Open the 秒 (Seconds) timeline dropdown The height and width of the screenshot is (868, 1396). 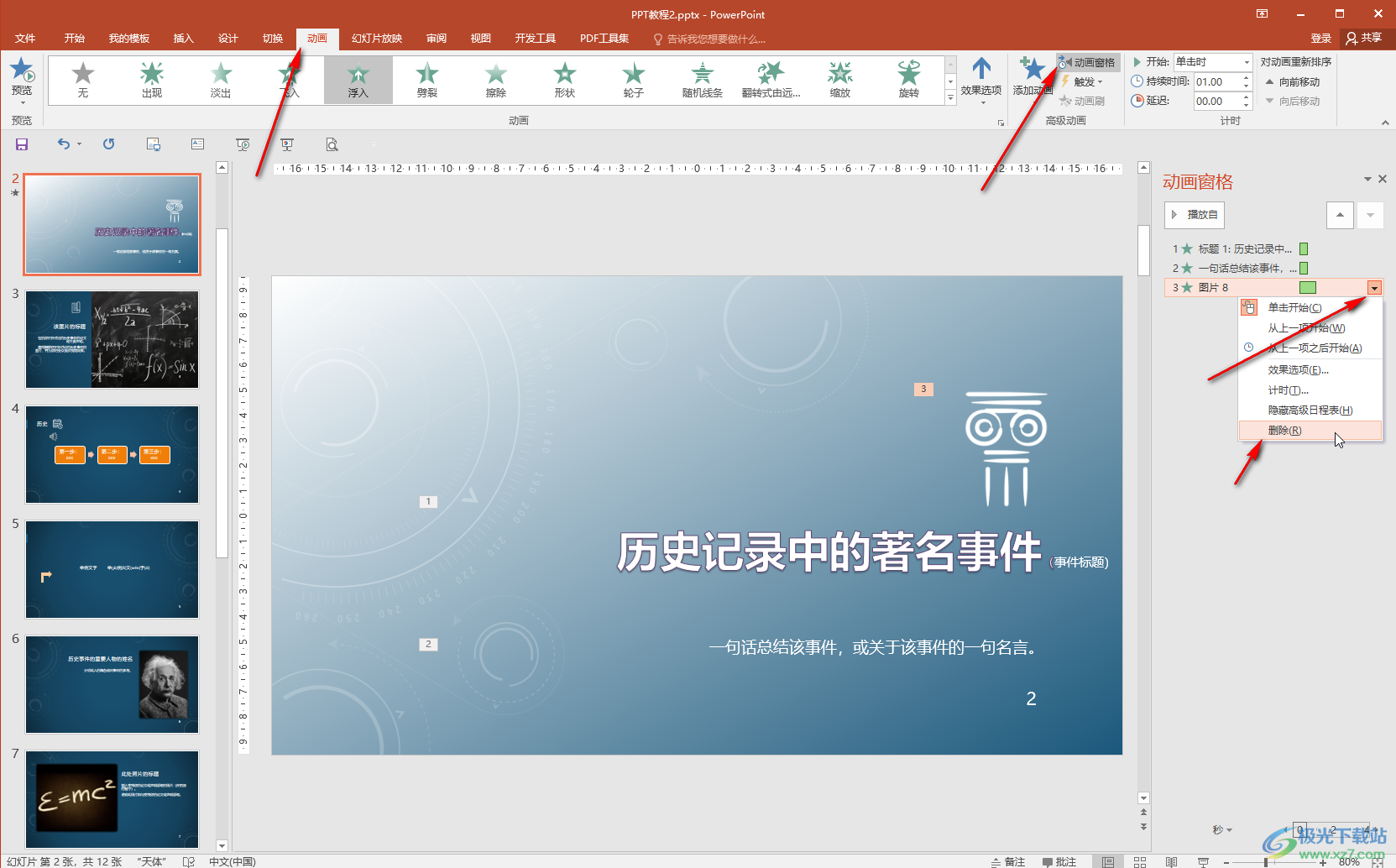(1222, 830)
